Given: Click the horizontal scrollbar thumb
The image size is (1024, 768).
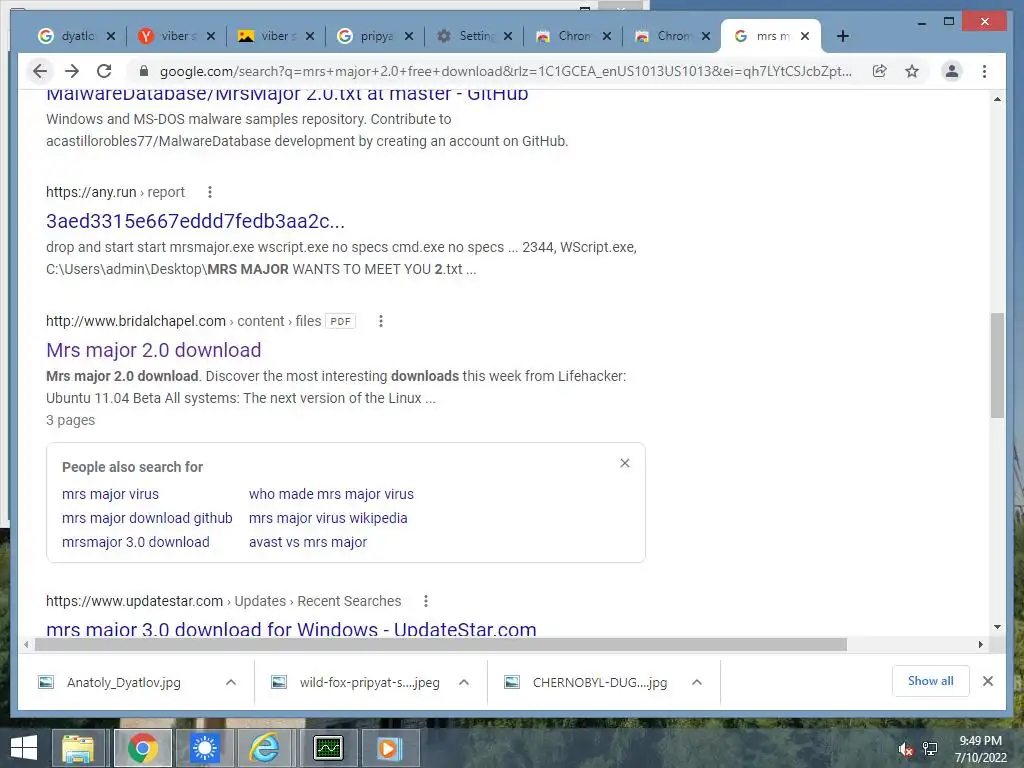Looking at the screenshot, I should pyautogui.click(x=441, y=645).
